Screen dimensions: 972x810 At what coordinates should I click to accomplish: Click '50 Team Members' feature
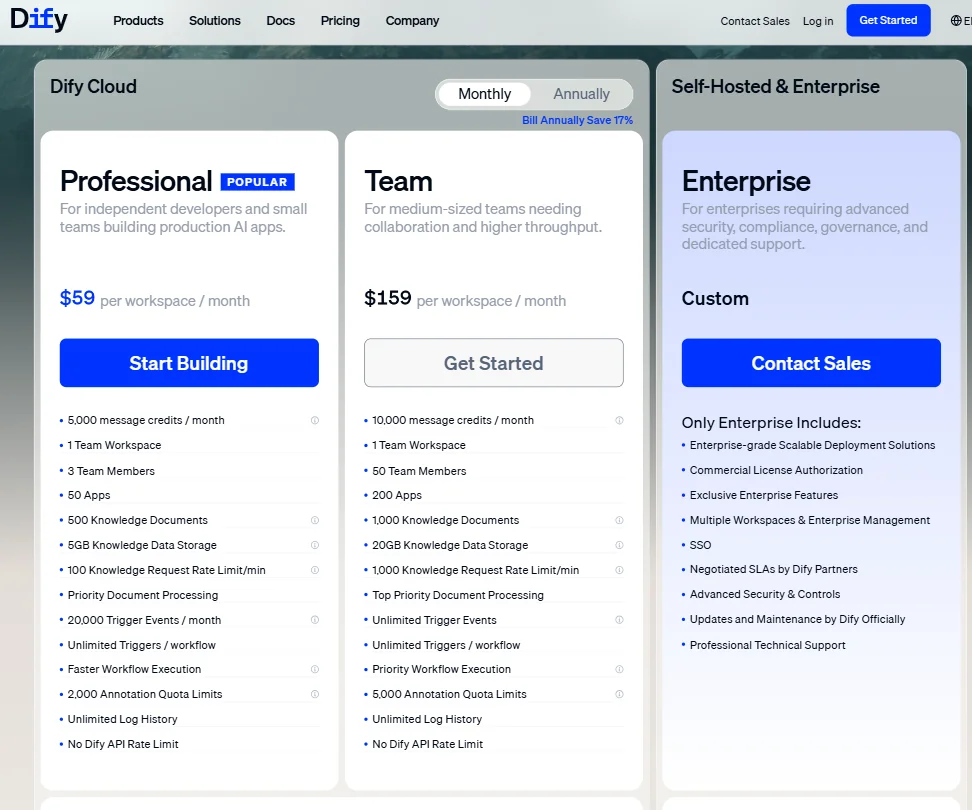click(x=419, y=471)
